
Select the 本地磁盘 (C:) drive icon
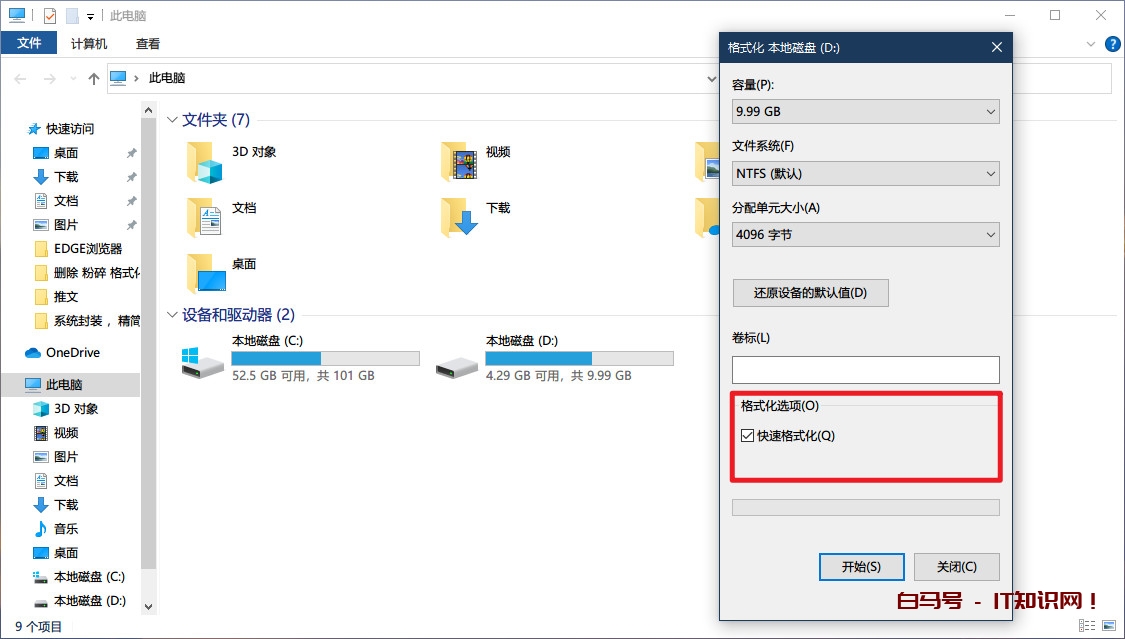click(202, 362)
